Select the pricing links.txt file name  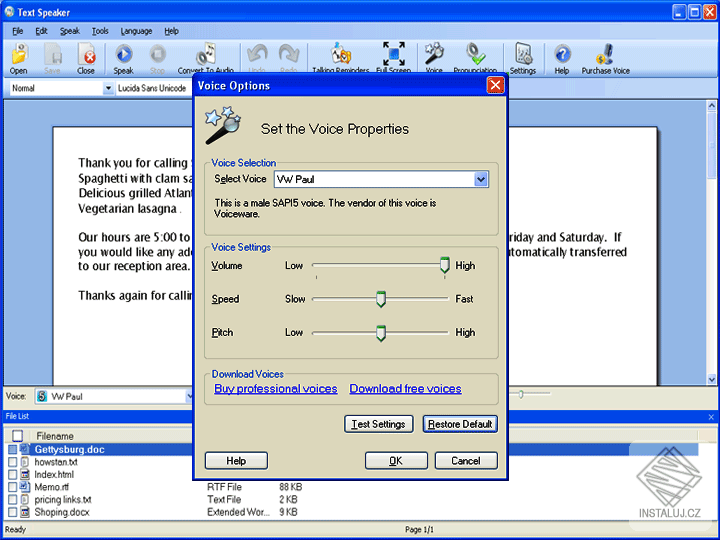tap(63, 499)
